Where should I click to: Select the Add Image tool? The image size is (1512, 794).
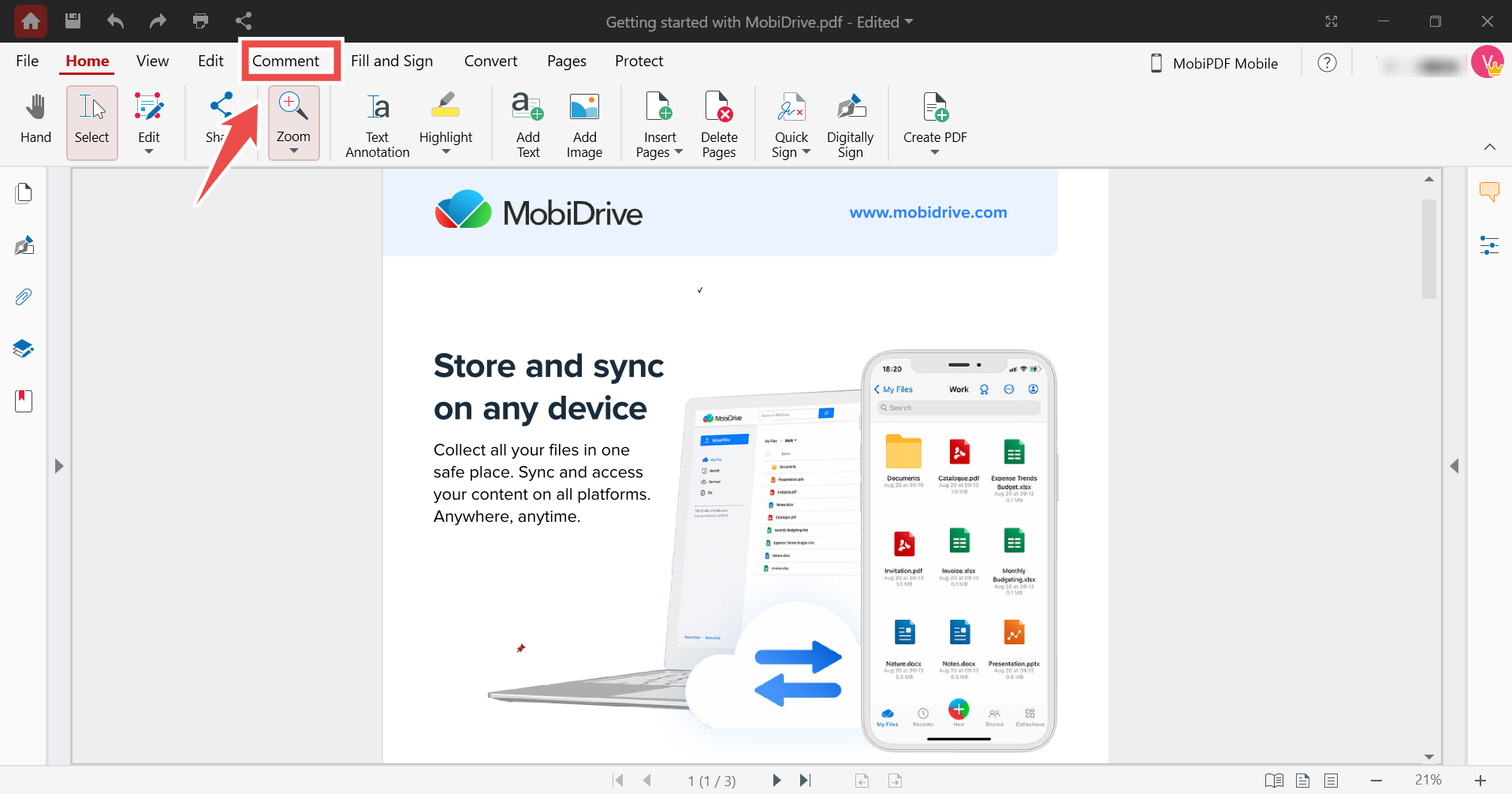pos(584,122)
